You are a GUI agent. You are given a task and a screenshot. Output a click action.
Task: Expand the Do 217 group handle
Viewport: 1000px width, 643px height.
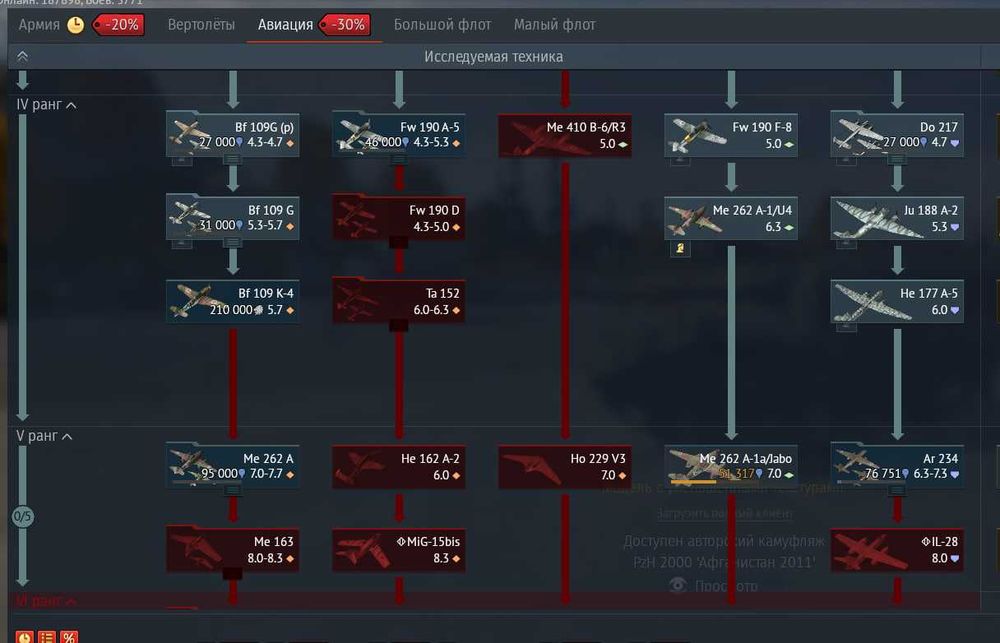[x=897, y=159]
